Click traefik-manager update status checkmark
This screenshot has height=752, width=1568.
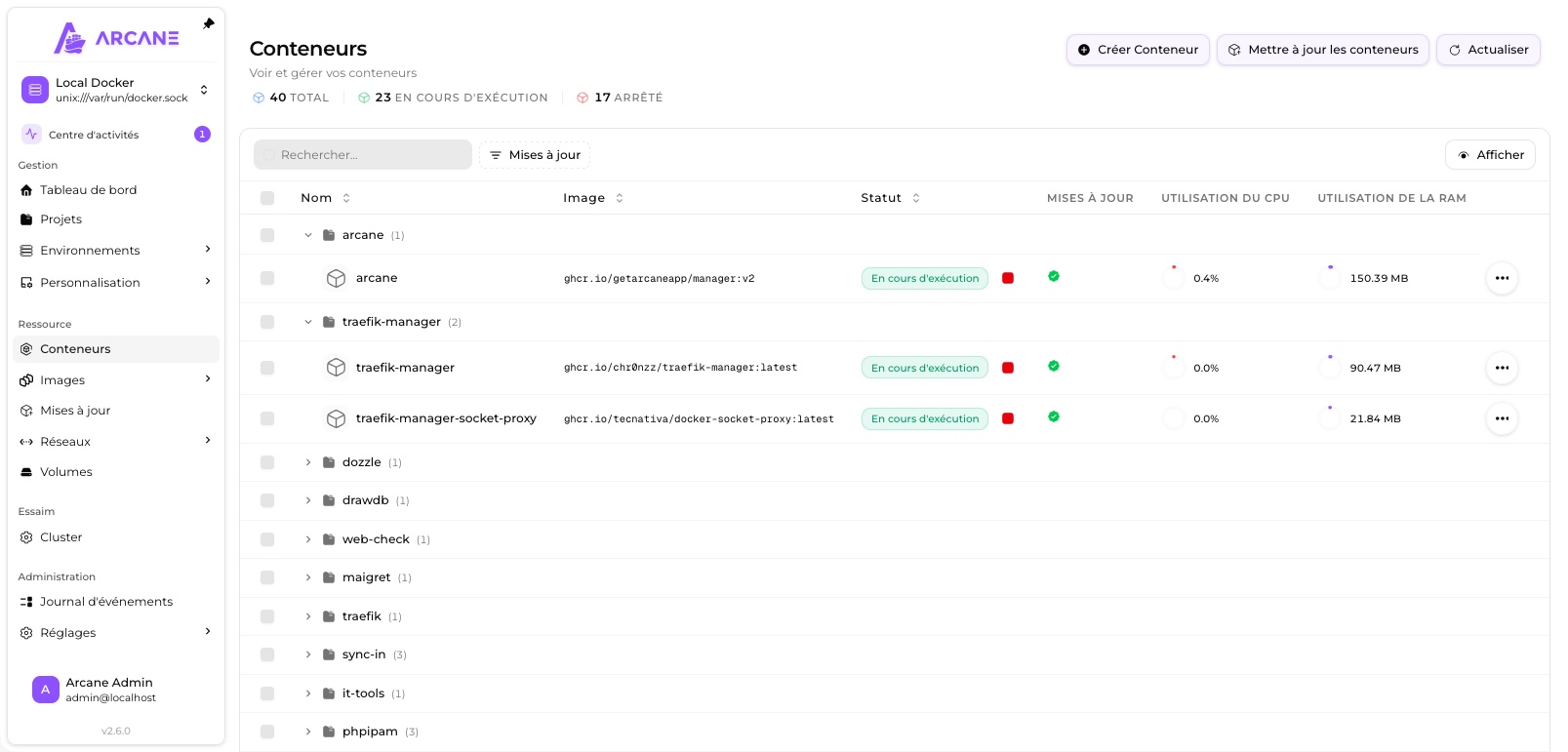[x=1054, y=366]
